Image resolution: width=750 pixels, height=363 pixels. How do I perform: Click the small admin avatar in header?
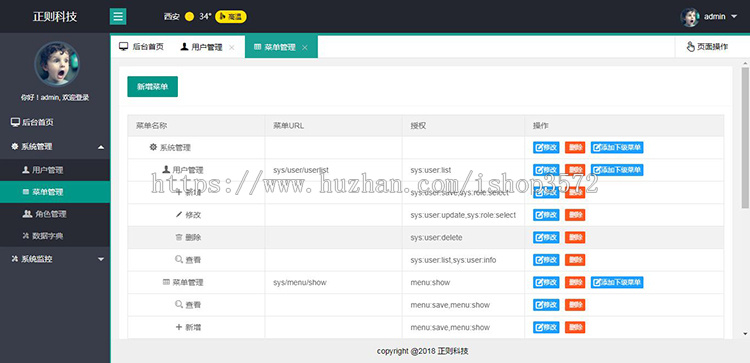point(690,17)
